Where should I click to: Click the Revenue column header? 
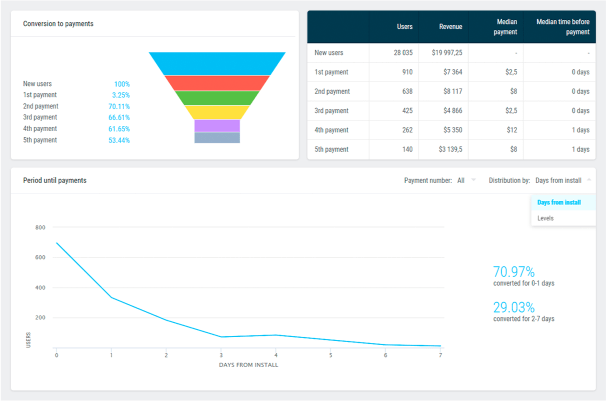(x=450, y=27)
